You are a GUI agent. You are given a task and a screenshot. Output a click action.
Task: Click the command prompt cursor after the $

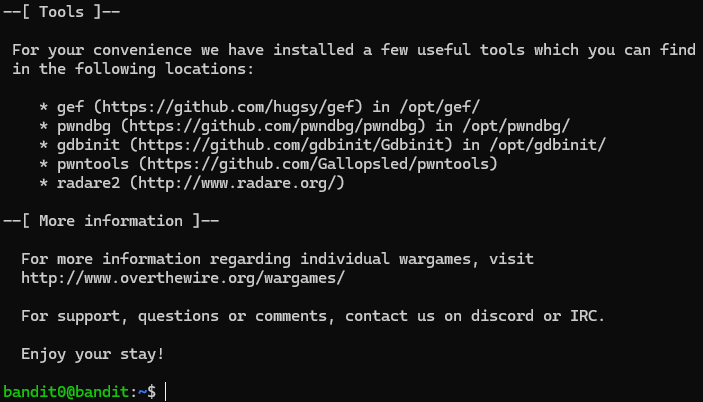[x=167, y=392]
